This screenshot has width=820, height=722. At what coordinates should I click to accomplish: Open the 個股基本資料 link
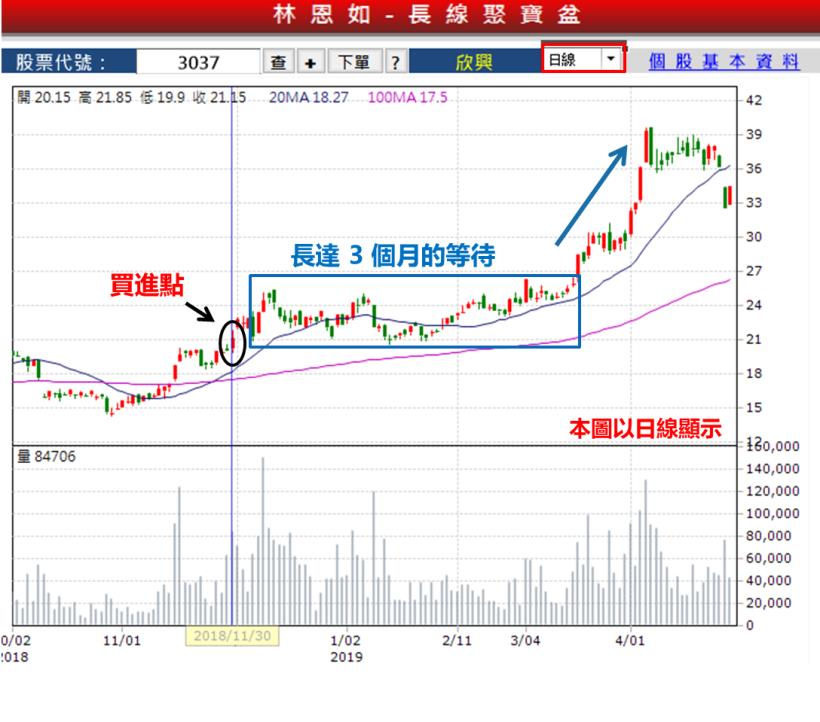[x=724, y=62]
